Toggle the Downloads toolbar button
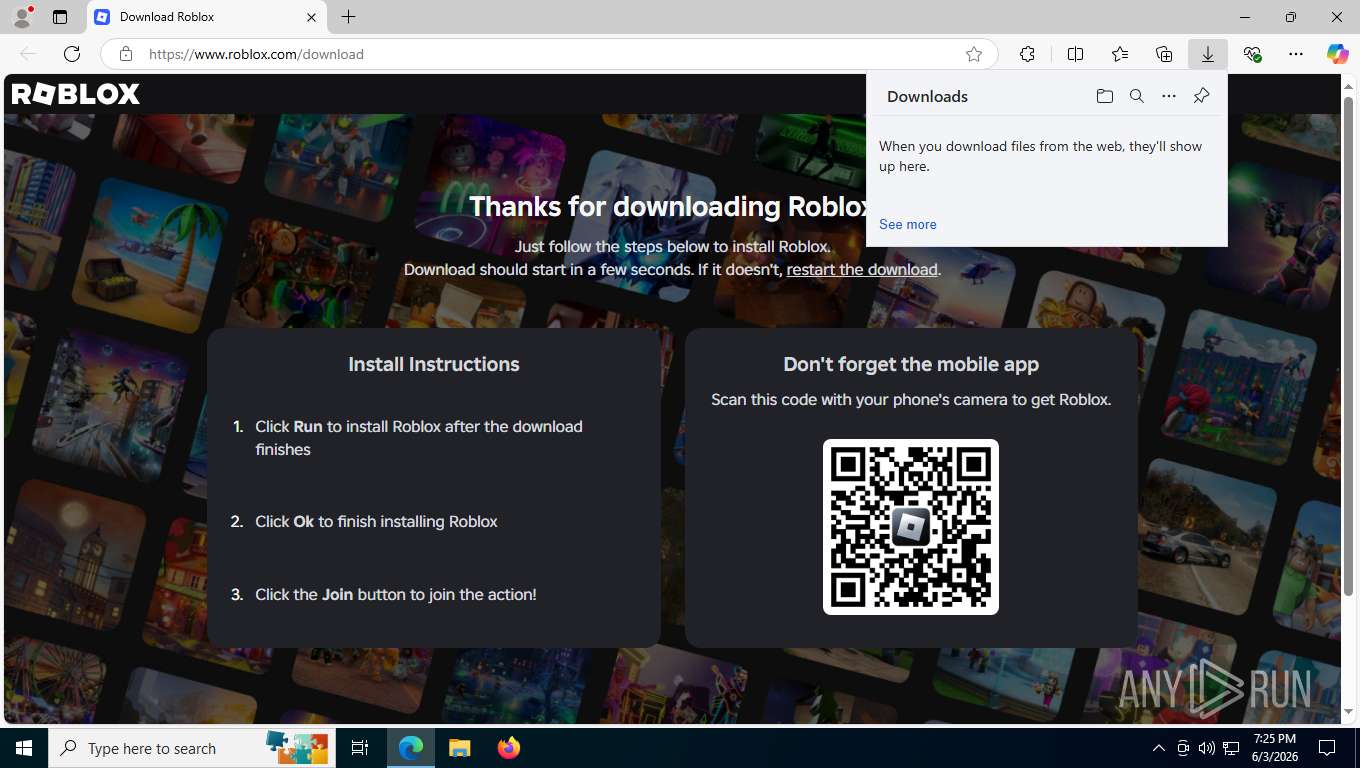The width and height of the screenshot is (1360, 768). tap(1208, 54)
